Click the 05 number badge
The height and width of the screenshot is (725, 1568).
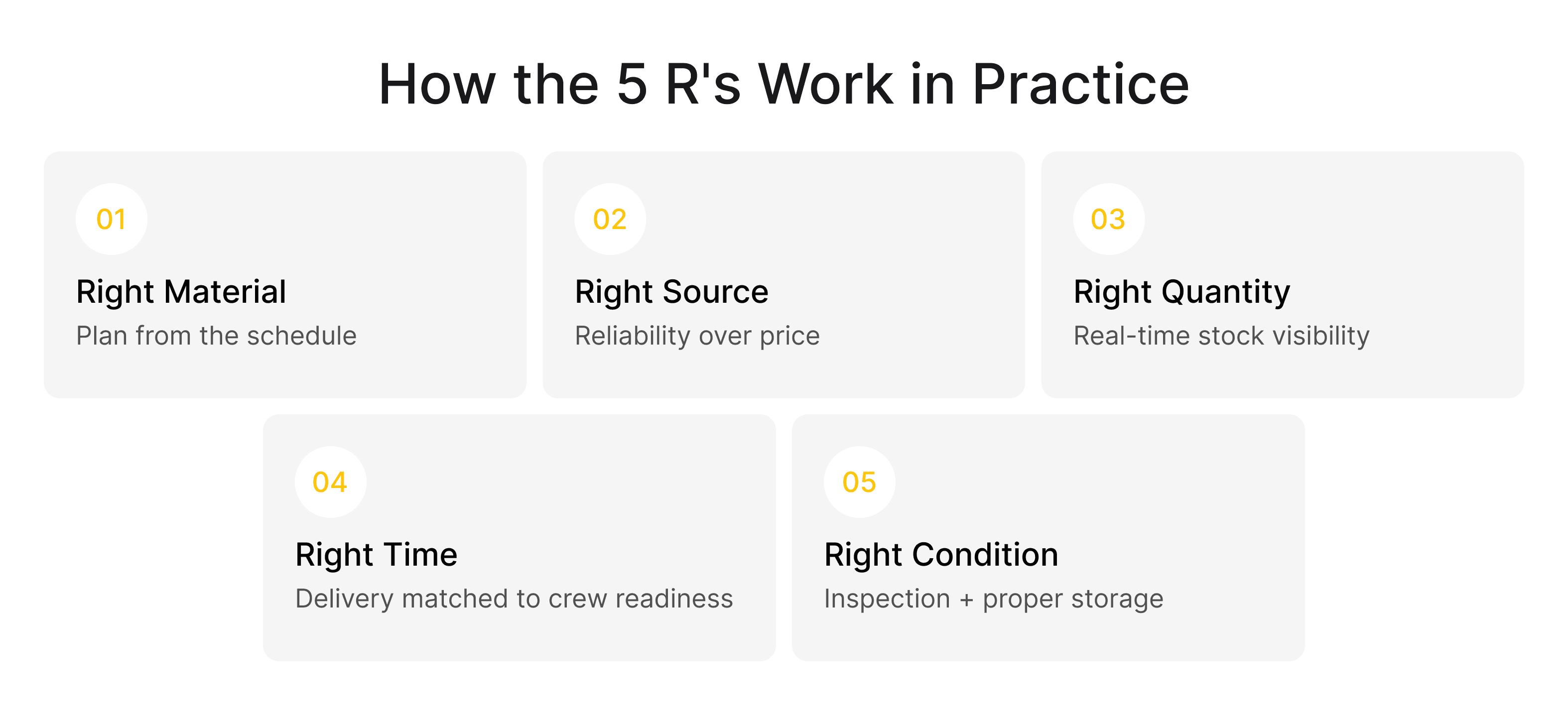[860, 482]
